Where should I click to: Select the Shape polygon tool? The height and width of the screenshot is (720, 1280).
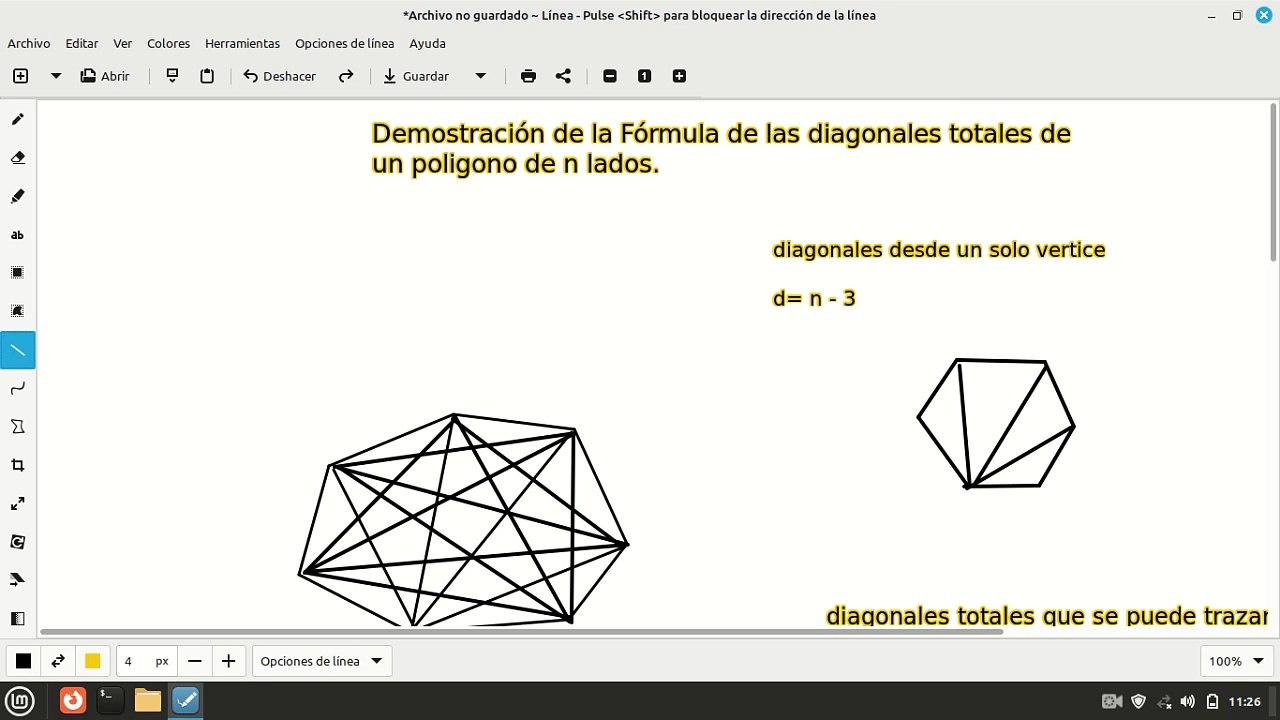point(17,427)
